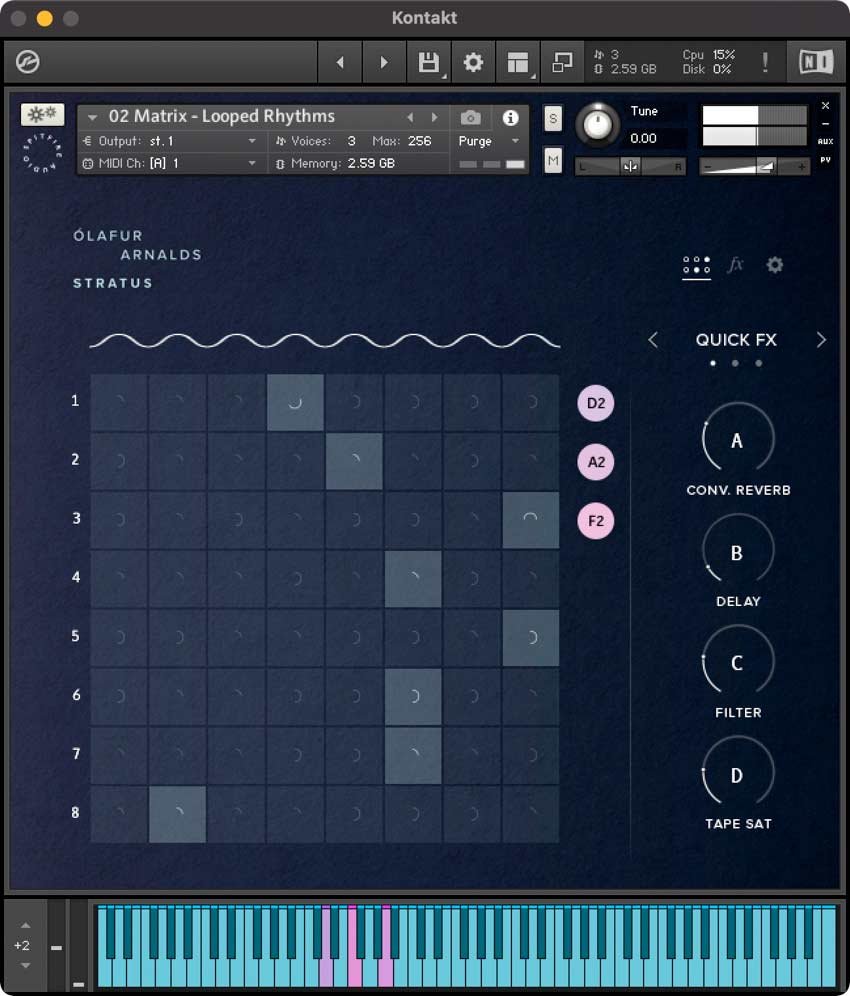Minimize instrument header with minus button
This screenshot has height=996, width=850.
pyautogui.click(x=825, y=124)
